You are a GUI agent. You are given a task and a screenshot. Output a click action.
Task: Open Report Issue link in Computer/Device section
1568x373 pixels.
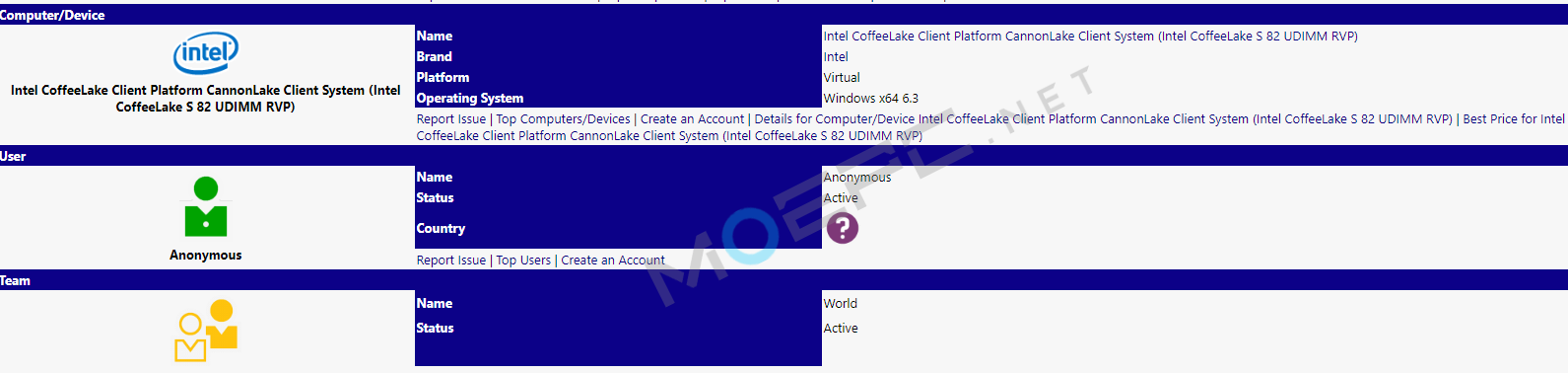[x=451, y=119]
